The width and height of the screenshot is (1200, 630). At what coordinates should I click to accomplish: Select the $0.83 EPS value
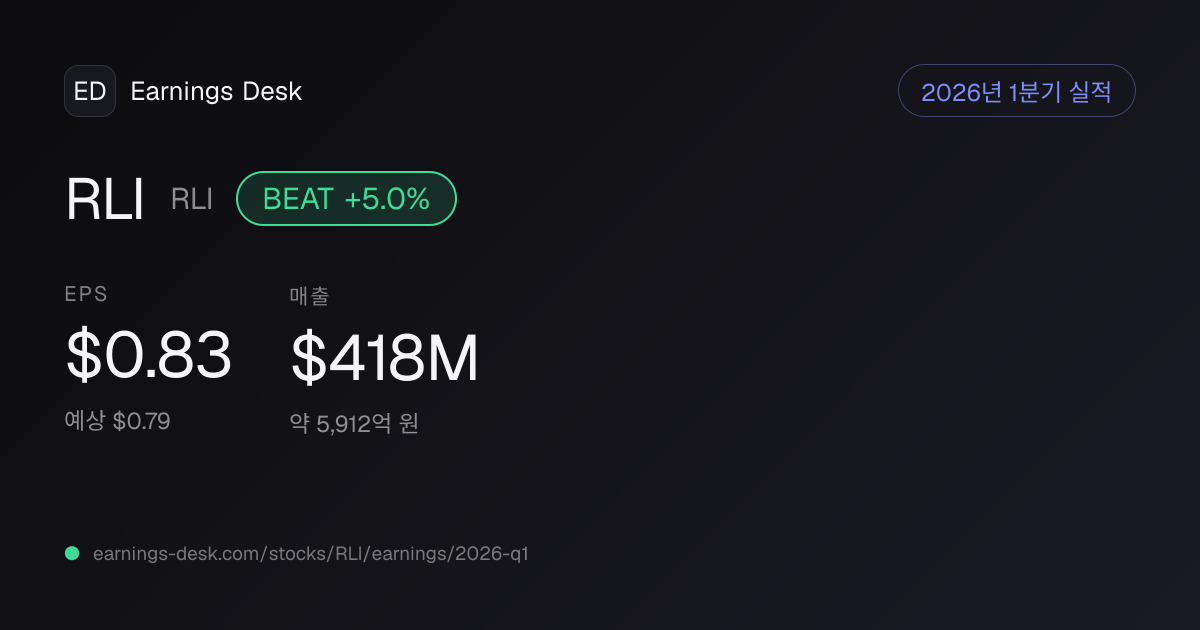149,356
